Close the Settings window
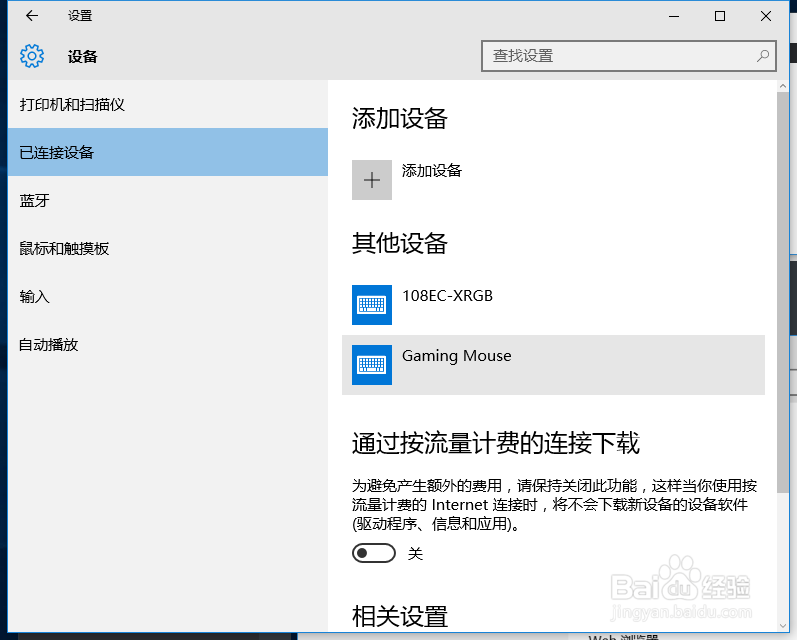Screen dimensions: 797x640 pos(765,16)
